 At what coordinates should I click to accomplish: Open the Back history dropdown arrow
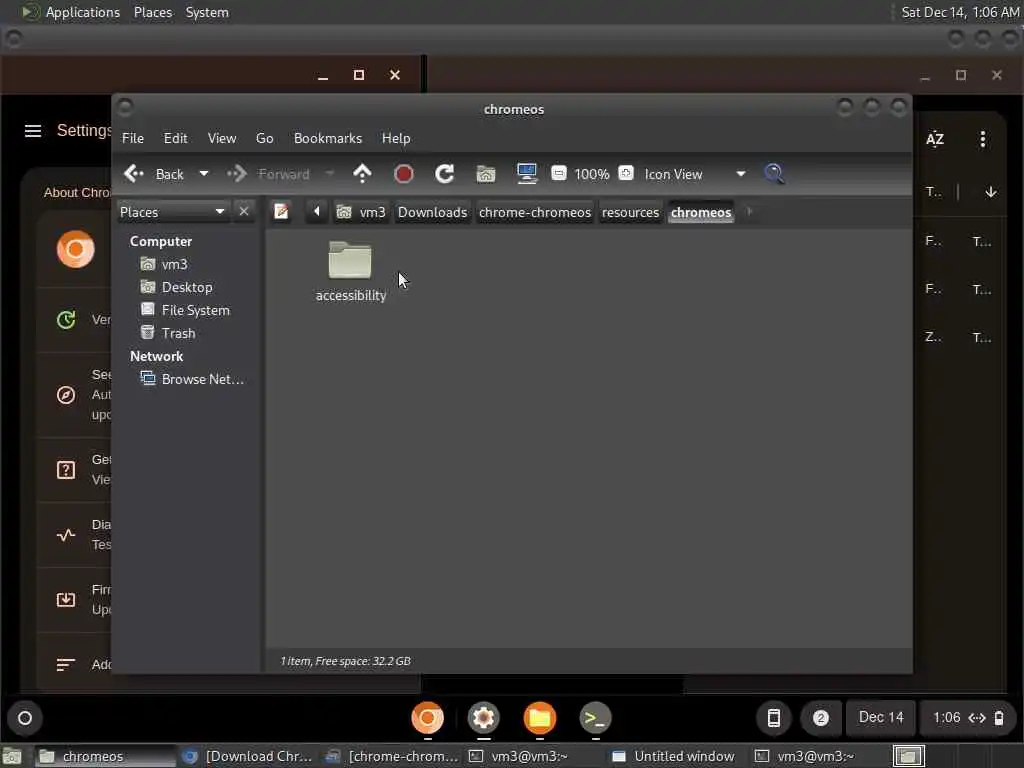204,174
